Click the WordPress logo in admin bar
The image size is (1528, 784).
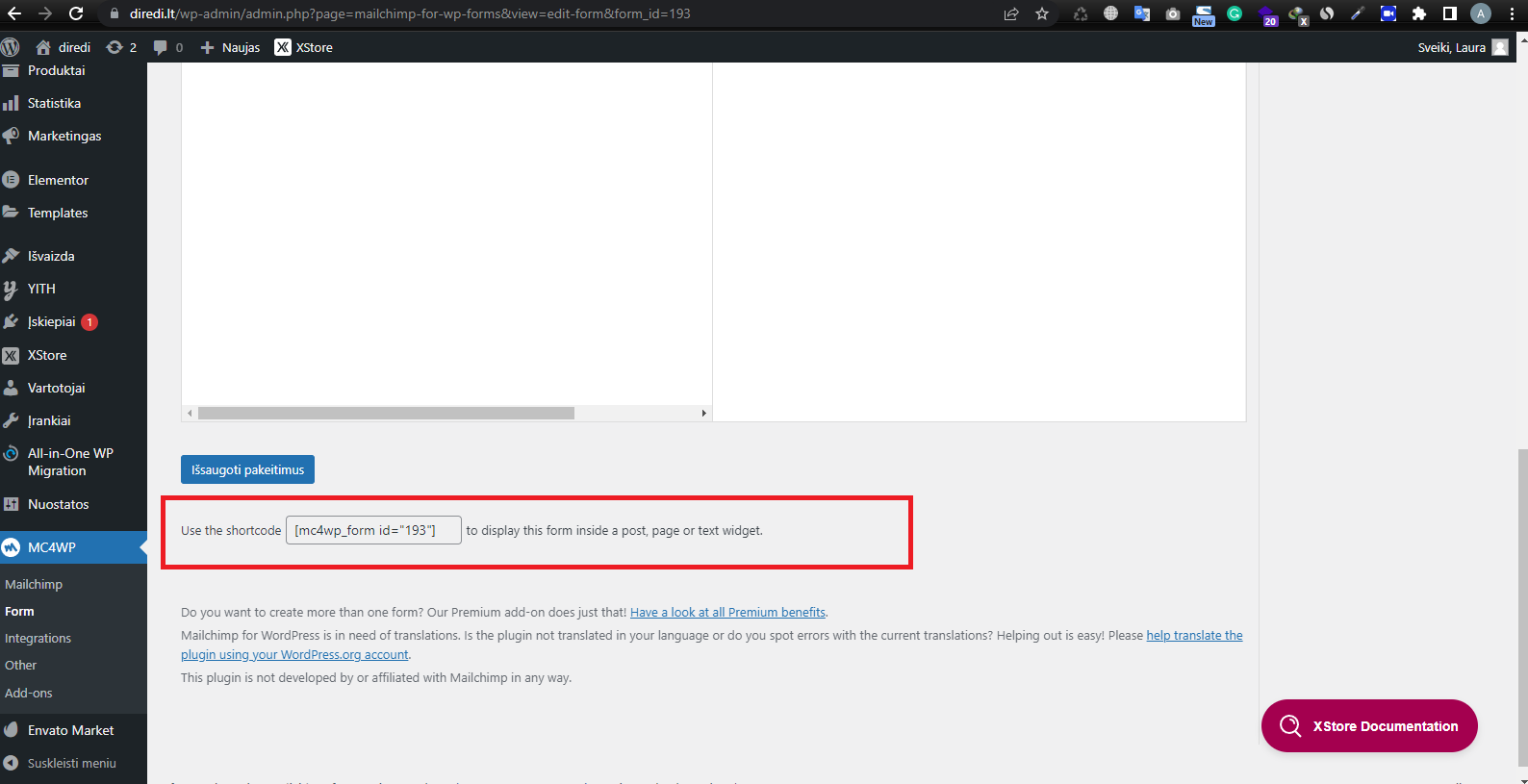pyautogui.click(x=11, y=47)
